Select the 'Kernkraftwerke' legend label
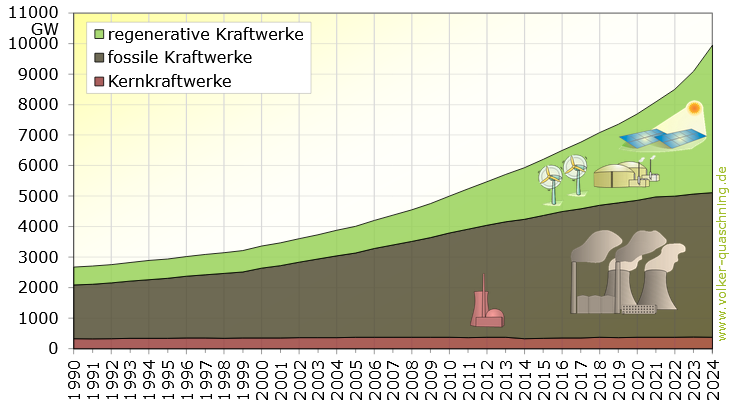 pyautogui.click(x=169, y=81)
